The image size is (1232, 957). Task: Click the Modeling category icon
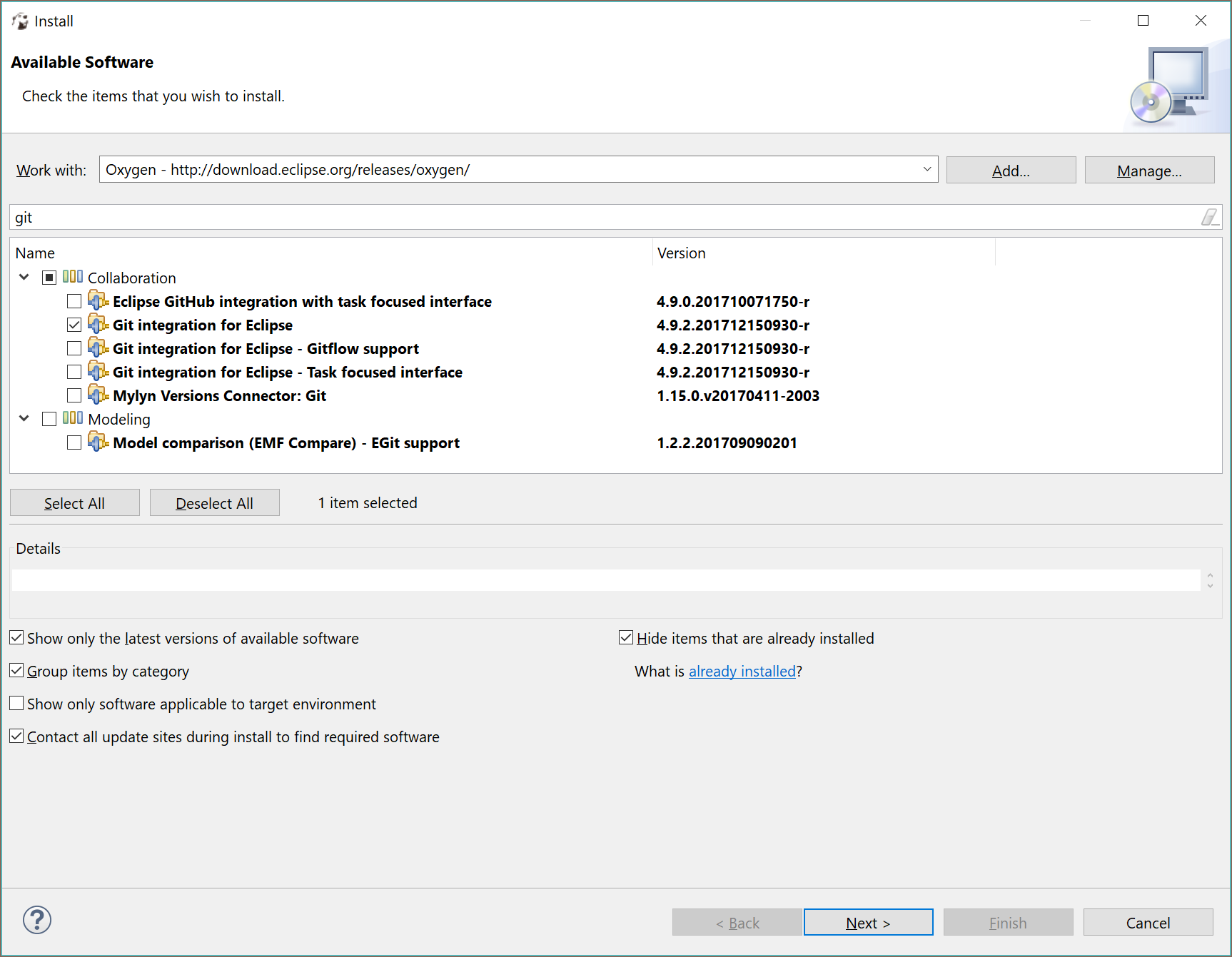72,418
